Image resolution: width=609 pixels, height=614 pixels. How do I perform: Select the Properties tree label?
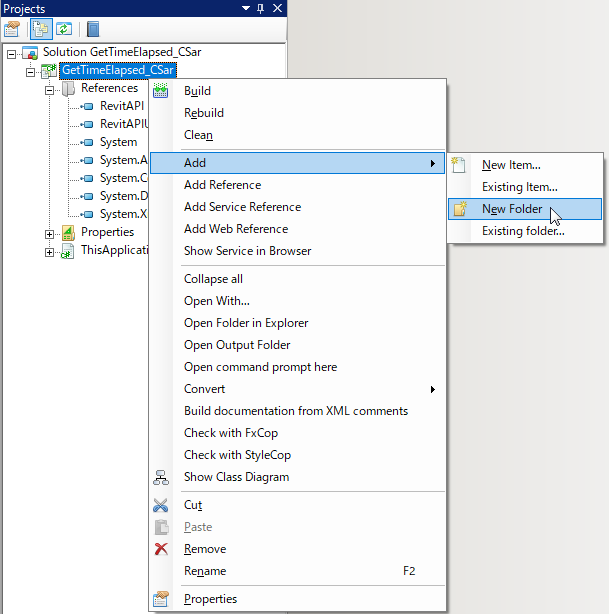pyautogui.click(x=107, y=232)
